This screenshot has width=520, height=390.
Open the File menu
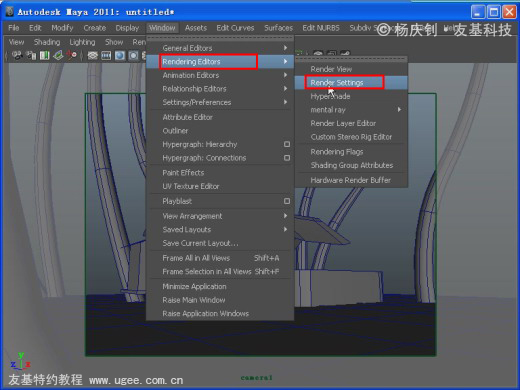(14, 28)
